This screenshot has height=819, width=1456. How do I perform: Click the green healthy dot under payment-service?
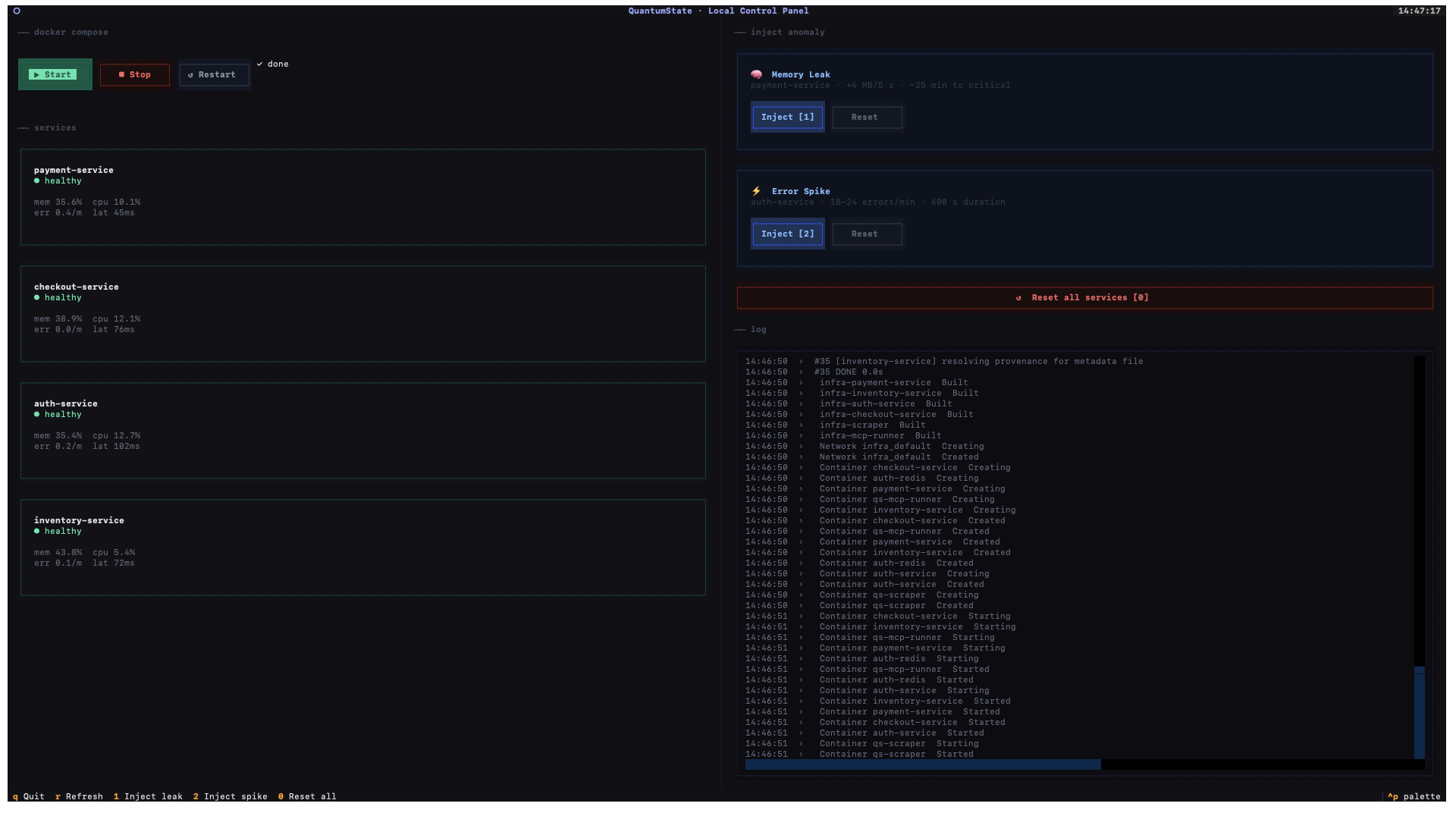(36, 181)
